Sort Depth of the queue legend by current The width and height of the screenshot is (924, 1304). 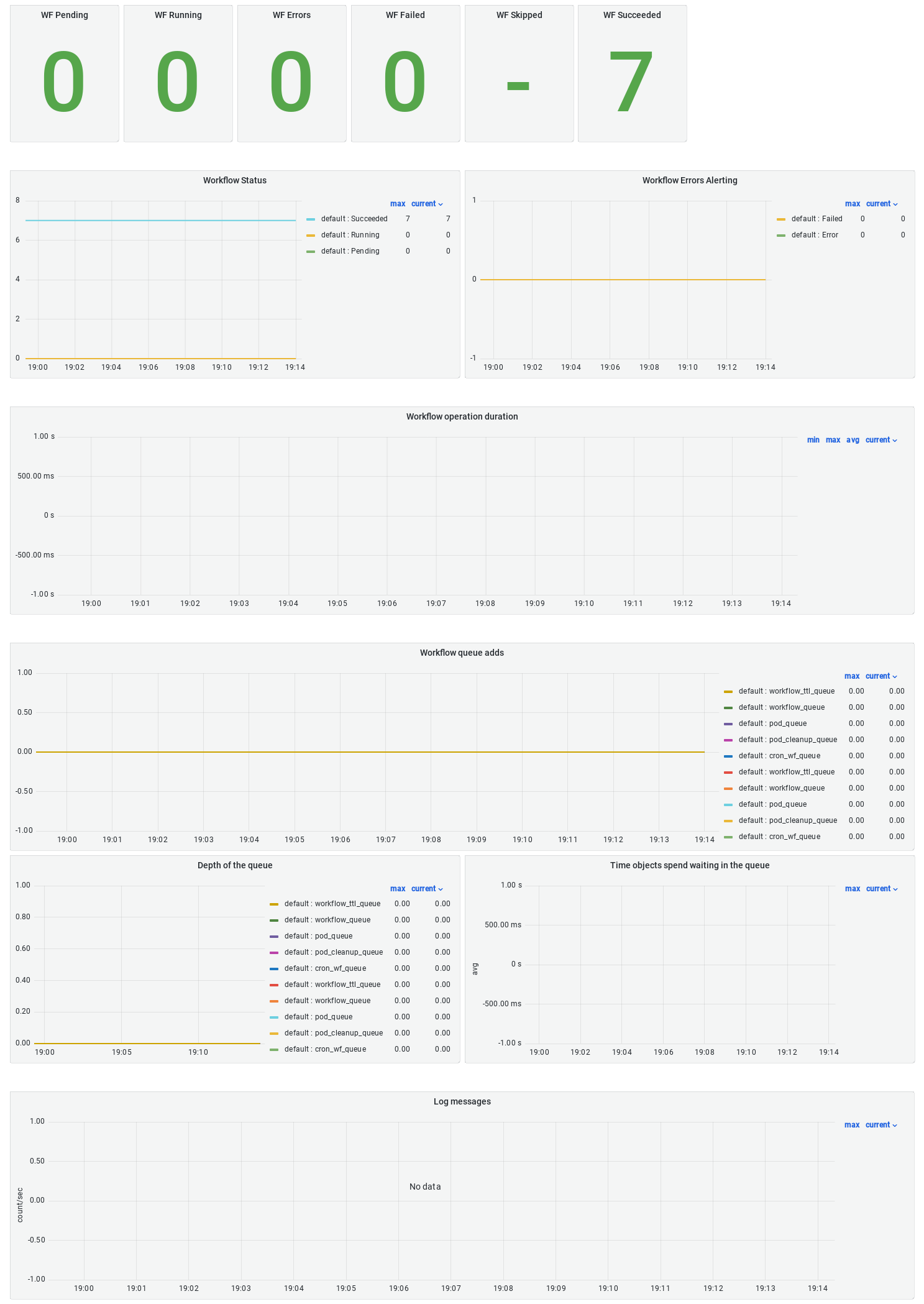(x=427, y=889)
